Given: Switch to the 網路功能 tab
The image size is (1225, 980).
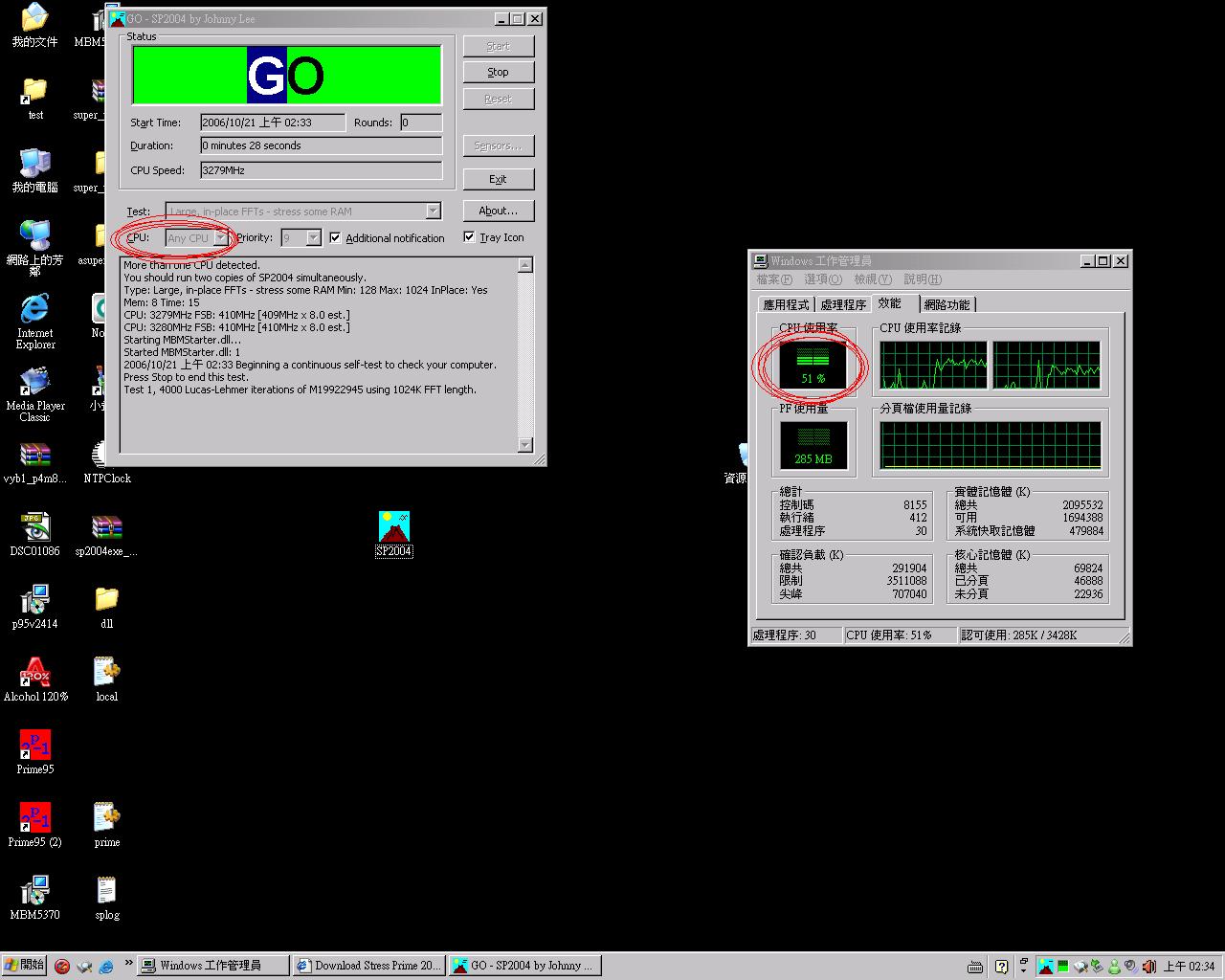Looking at the screenshot, I should point(947,304).
